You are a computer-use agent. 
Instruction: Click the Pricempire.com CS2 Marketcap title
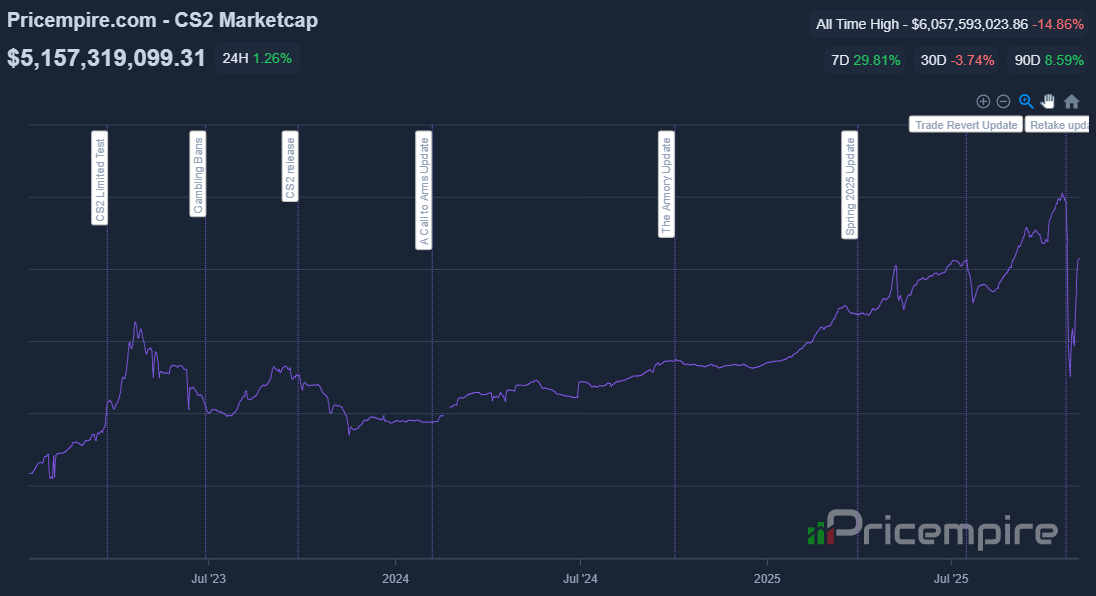[x=163, y=20]
